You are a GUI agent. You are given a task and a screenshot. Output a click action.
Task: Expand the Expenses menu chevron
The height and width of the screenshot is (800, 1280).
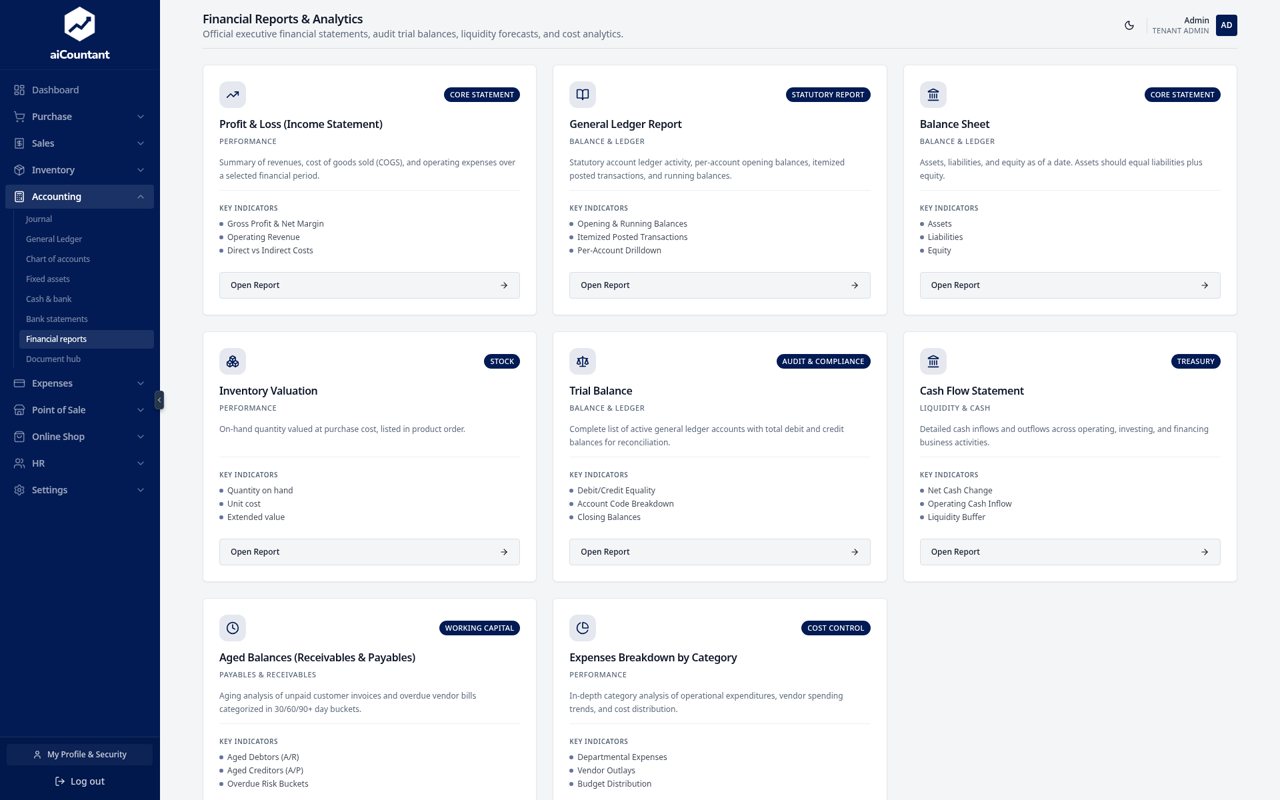click(x=140, y=383)
